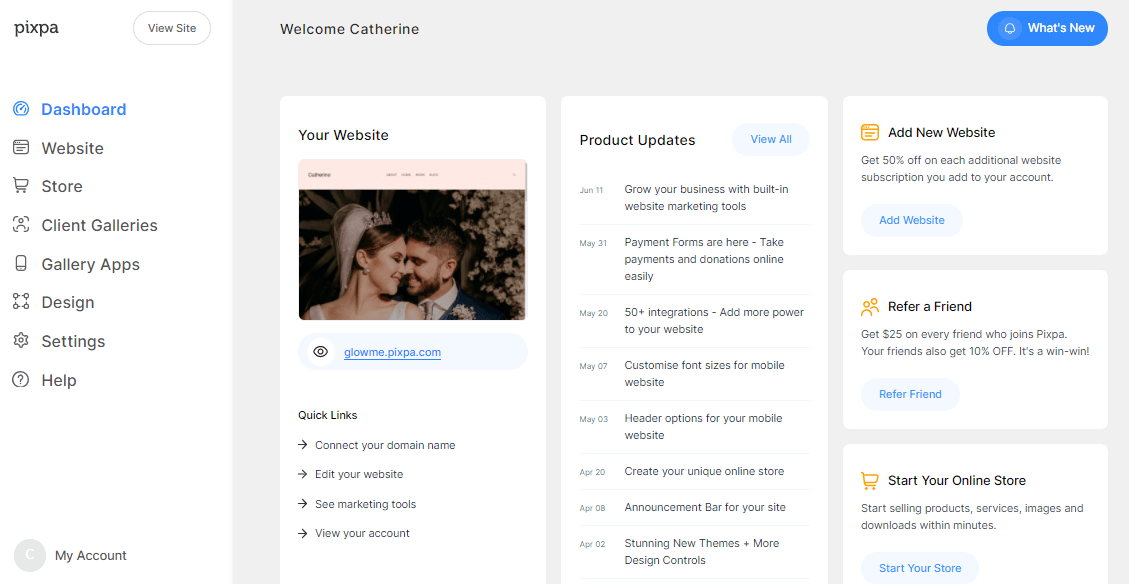
Task: Click the Start Your Online Store heading
Action: tap(957, 480)
